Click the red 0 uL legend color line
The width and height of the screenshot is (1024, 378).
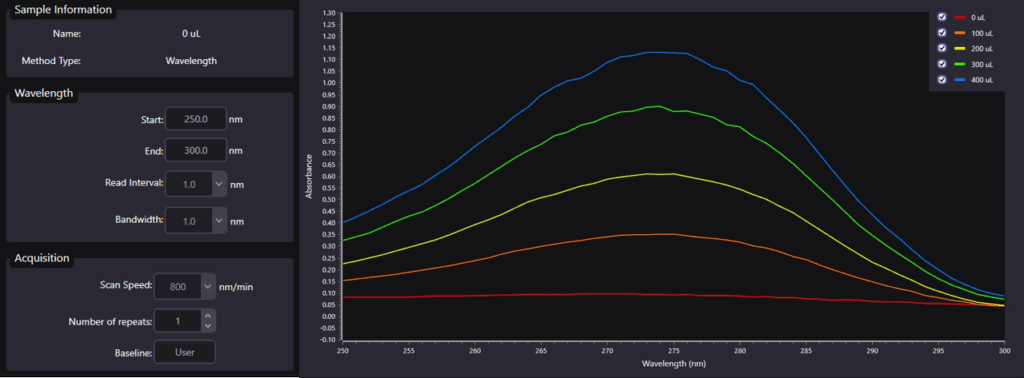point(960,17)
